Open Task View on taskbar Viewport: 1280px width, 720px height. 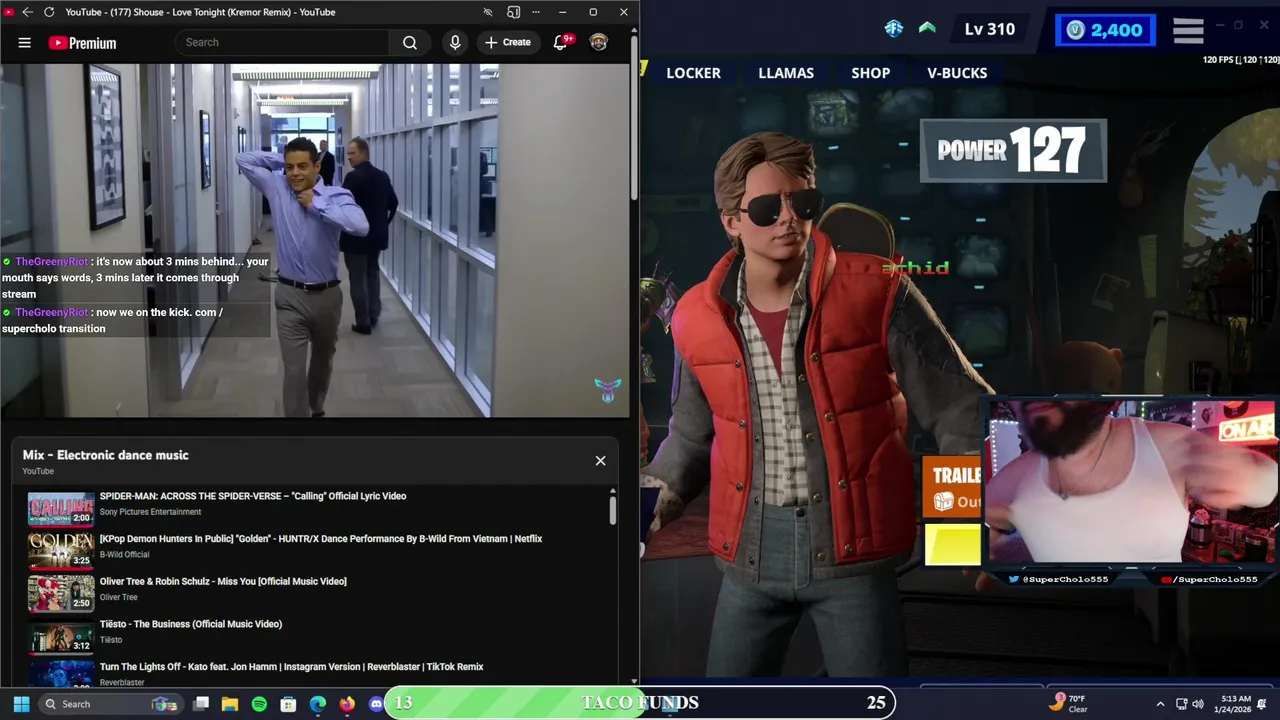click(201, 704)
